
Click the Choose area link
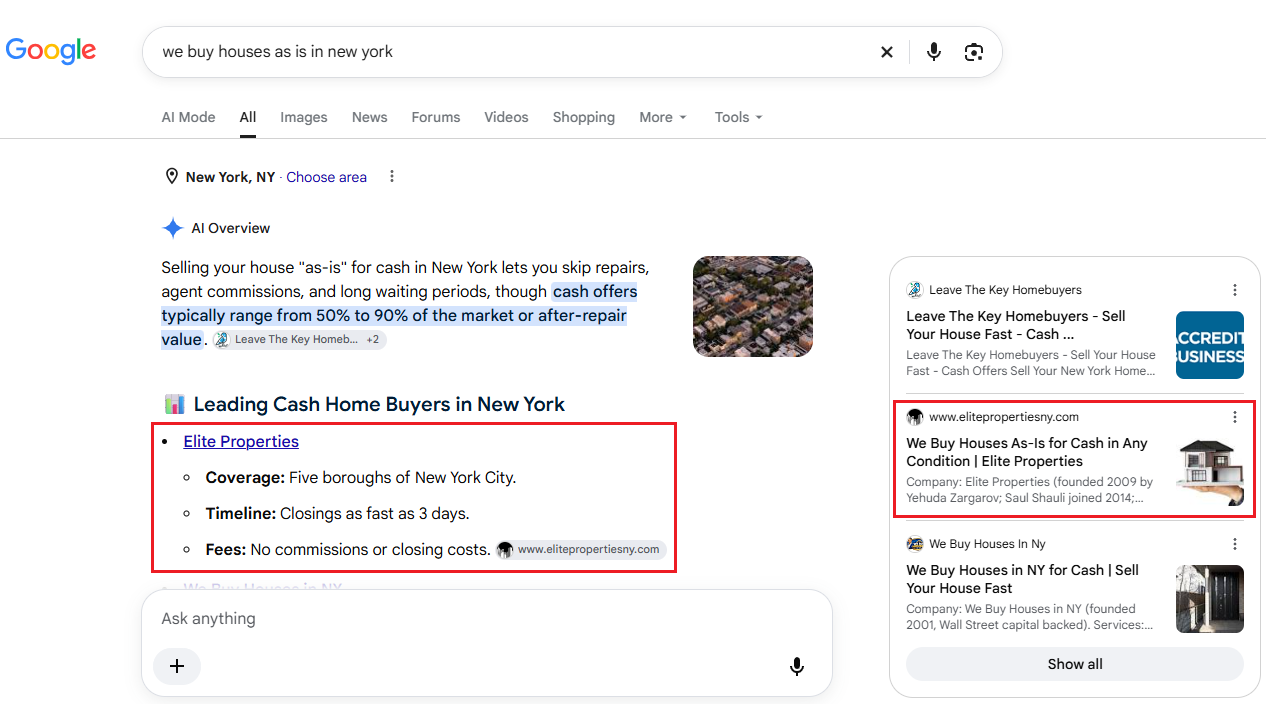coord(326,177)
